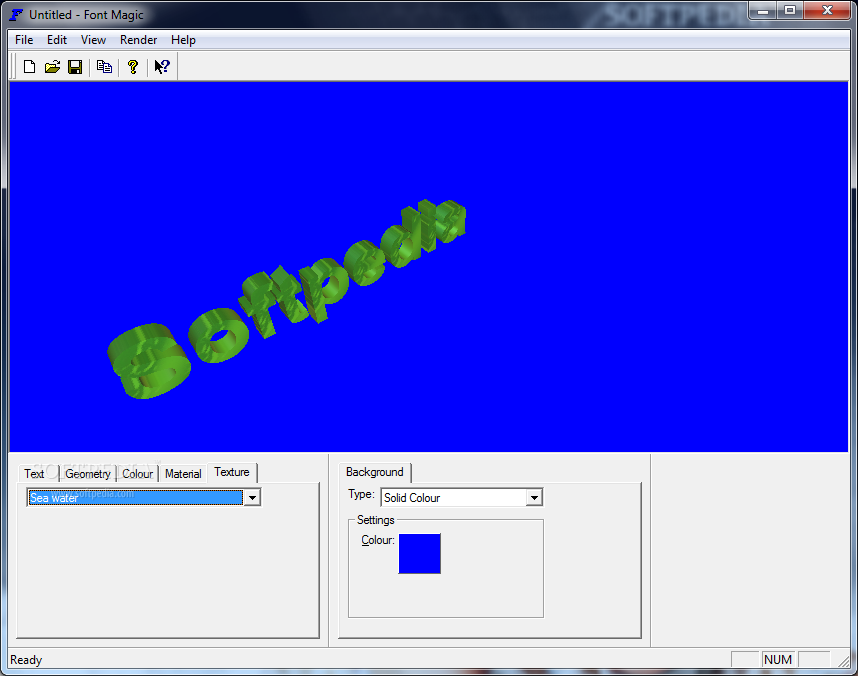Switch to the Text tab
This screenshot has width=858, height=676.
click(34, 474)
